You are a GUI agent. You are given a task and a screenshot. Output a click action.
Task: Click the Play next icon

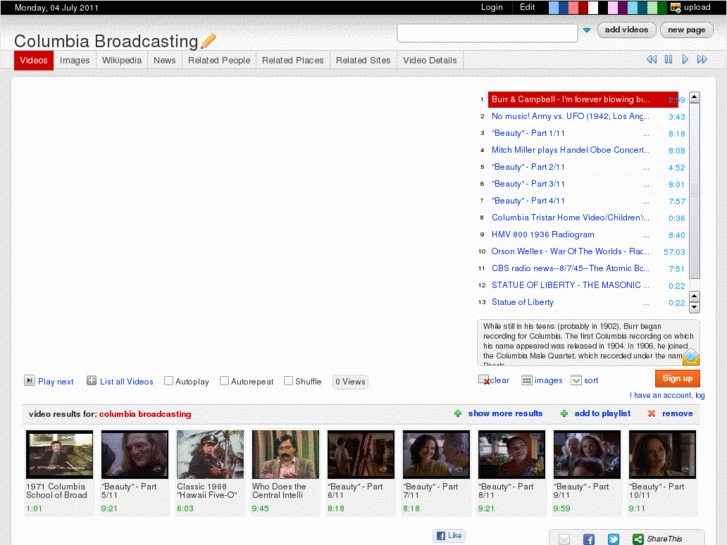point(29,381)
